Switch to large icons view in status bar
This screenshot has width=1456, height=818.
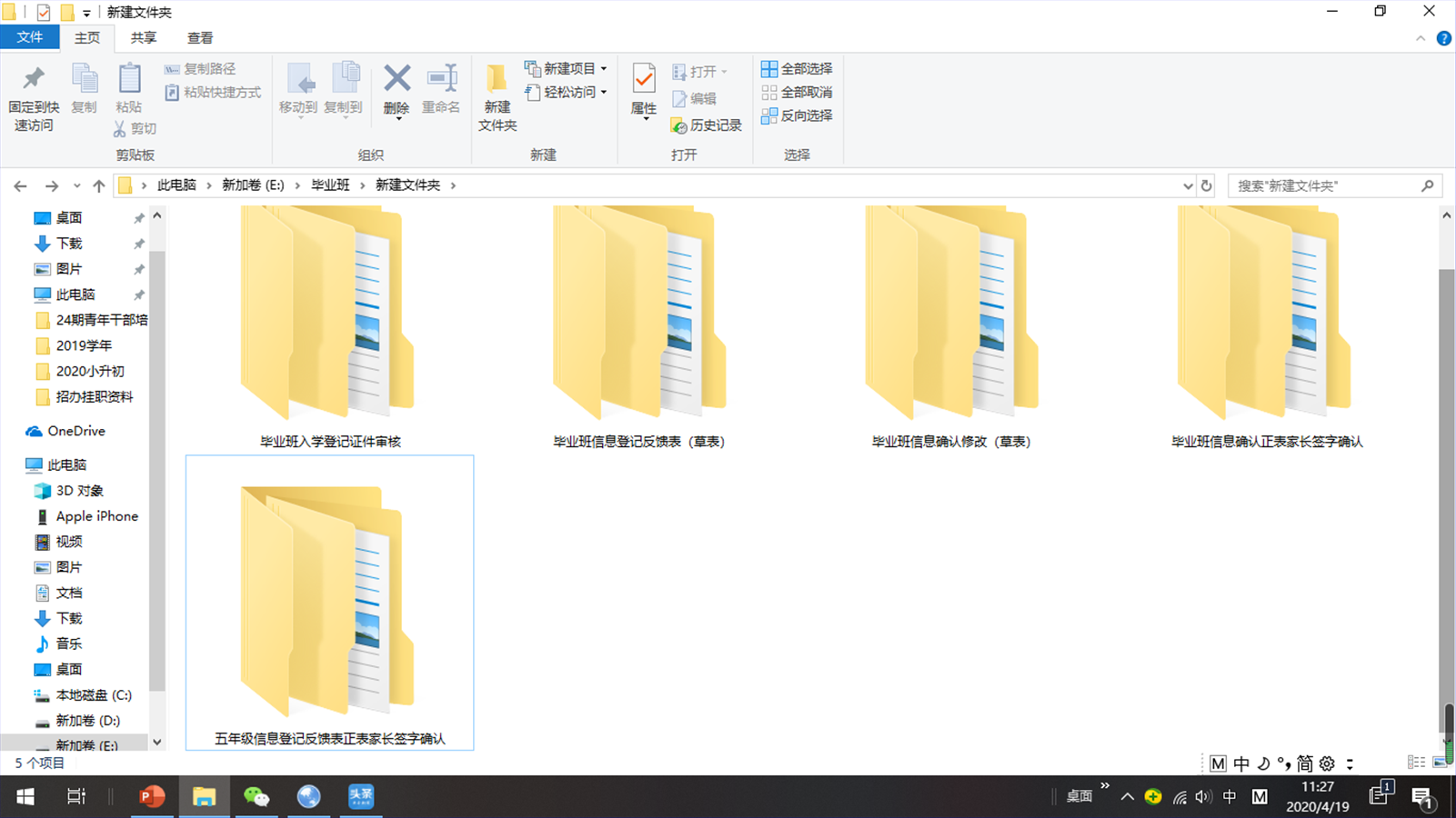coord(1440,763)
